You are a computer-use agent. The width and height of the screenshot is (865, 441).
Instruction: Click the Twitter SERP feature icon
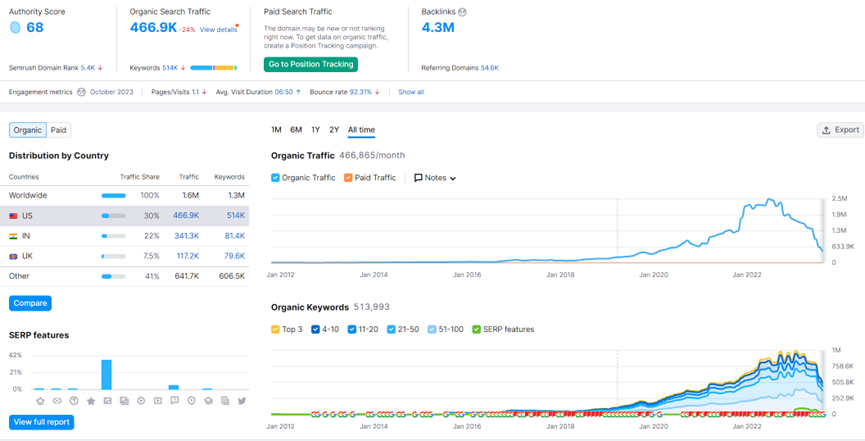[242, 401]
